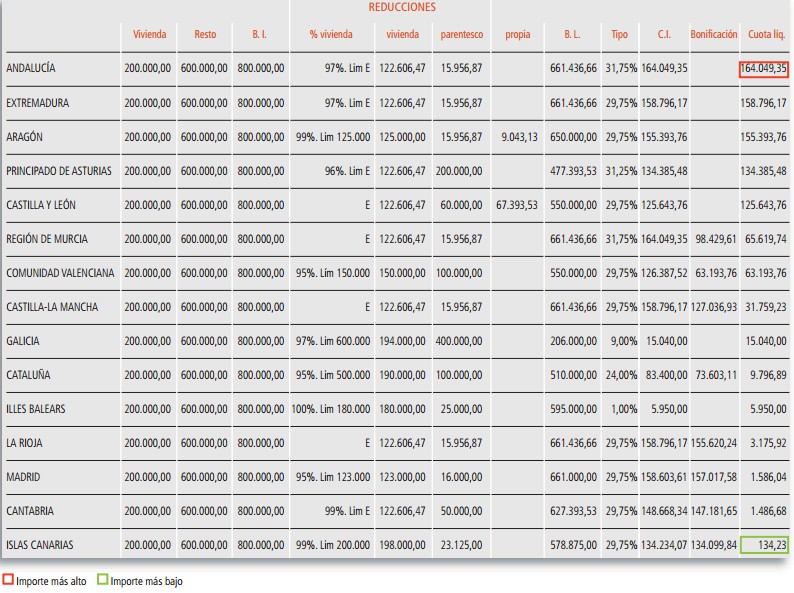Screen dimensions: 794x593
Task: Click Región de Murcia's 98.429,61 bonificación
Action: tap(714, 239)
